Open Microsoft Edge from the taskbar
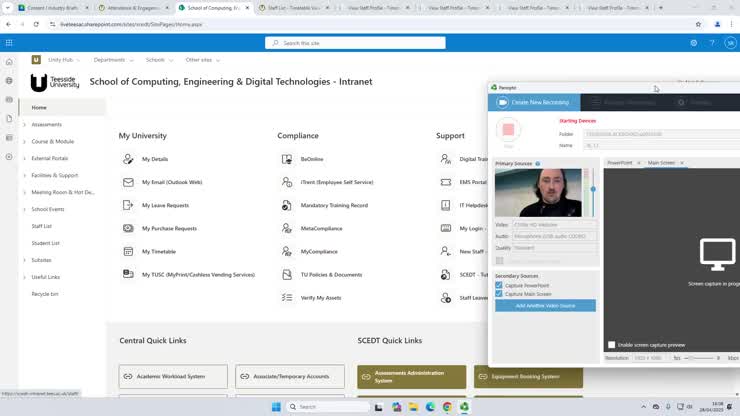The height and width of the screenshot is (416, 740). pos(430,407)
